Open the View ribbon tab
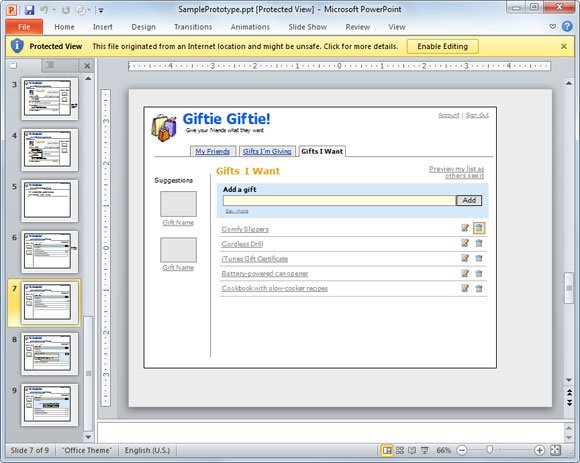The width and height of the screenshot is (580, 463). point(397,27)
